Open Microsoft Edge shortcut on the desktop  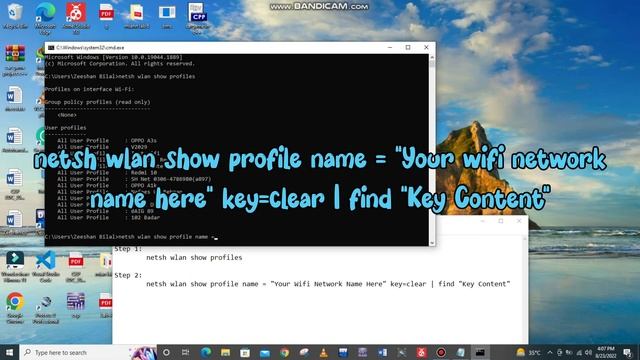[x=45, y=17]
